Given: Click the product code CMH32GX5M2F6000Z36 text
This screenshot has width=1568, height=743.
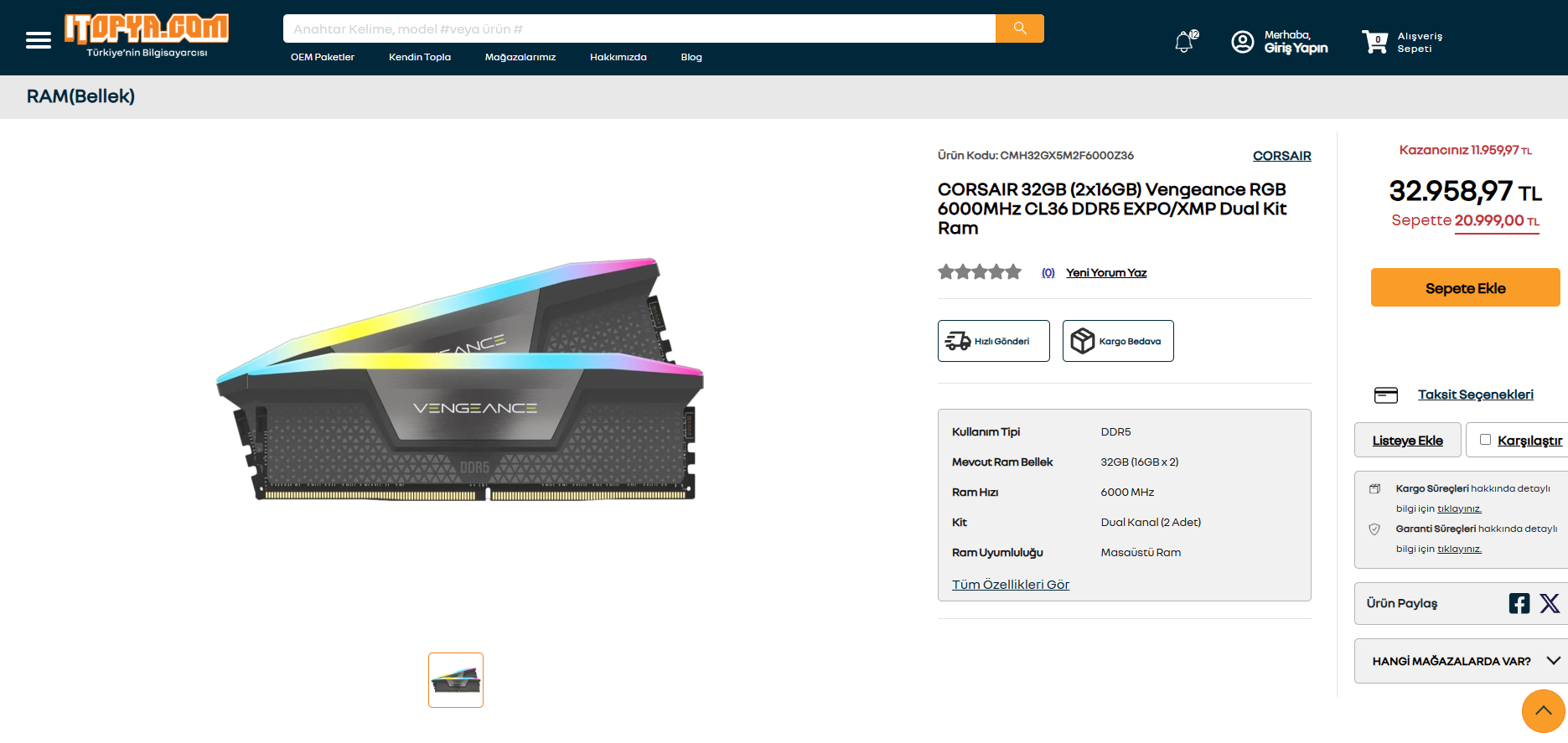Looking at the screenshot, I should coord(1067,155).
